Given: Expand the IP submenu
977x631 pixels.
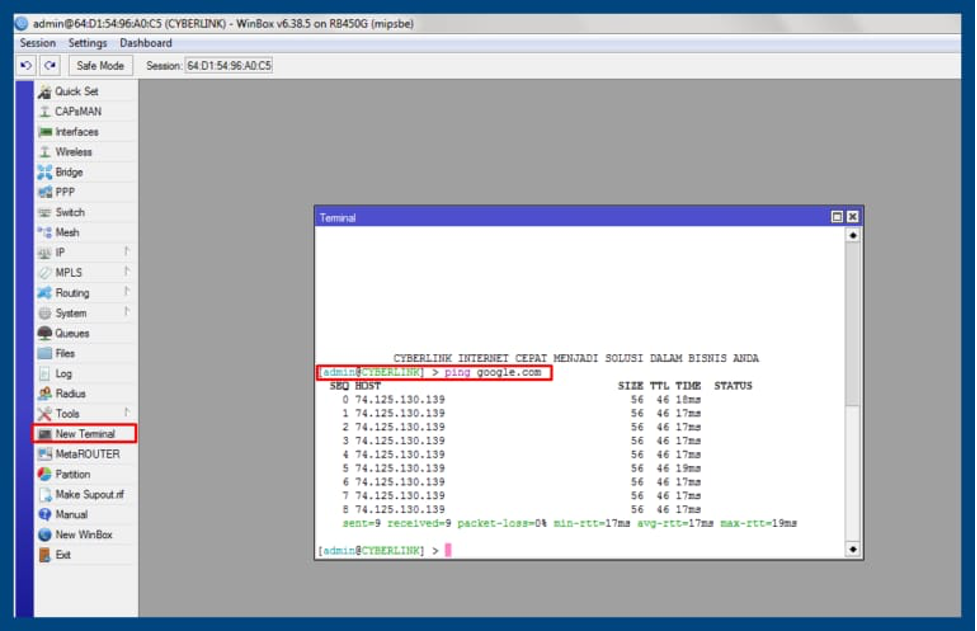Looking at the screenshot, I should 85,252.
